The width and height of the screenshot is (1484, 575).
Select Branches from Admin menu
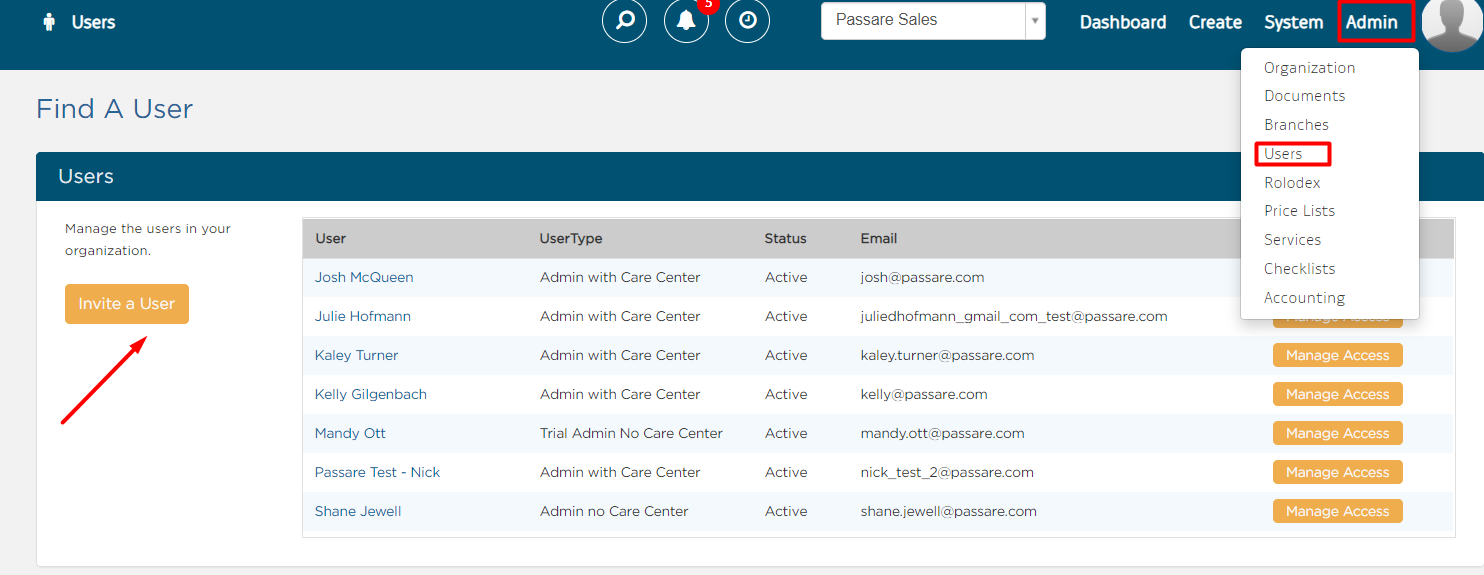(x=1296, y=125)
